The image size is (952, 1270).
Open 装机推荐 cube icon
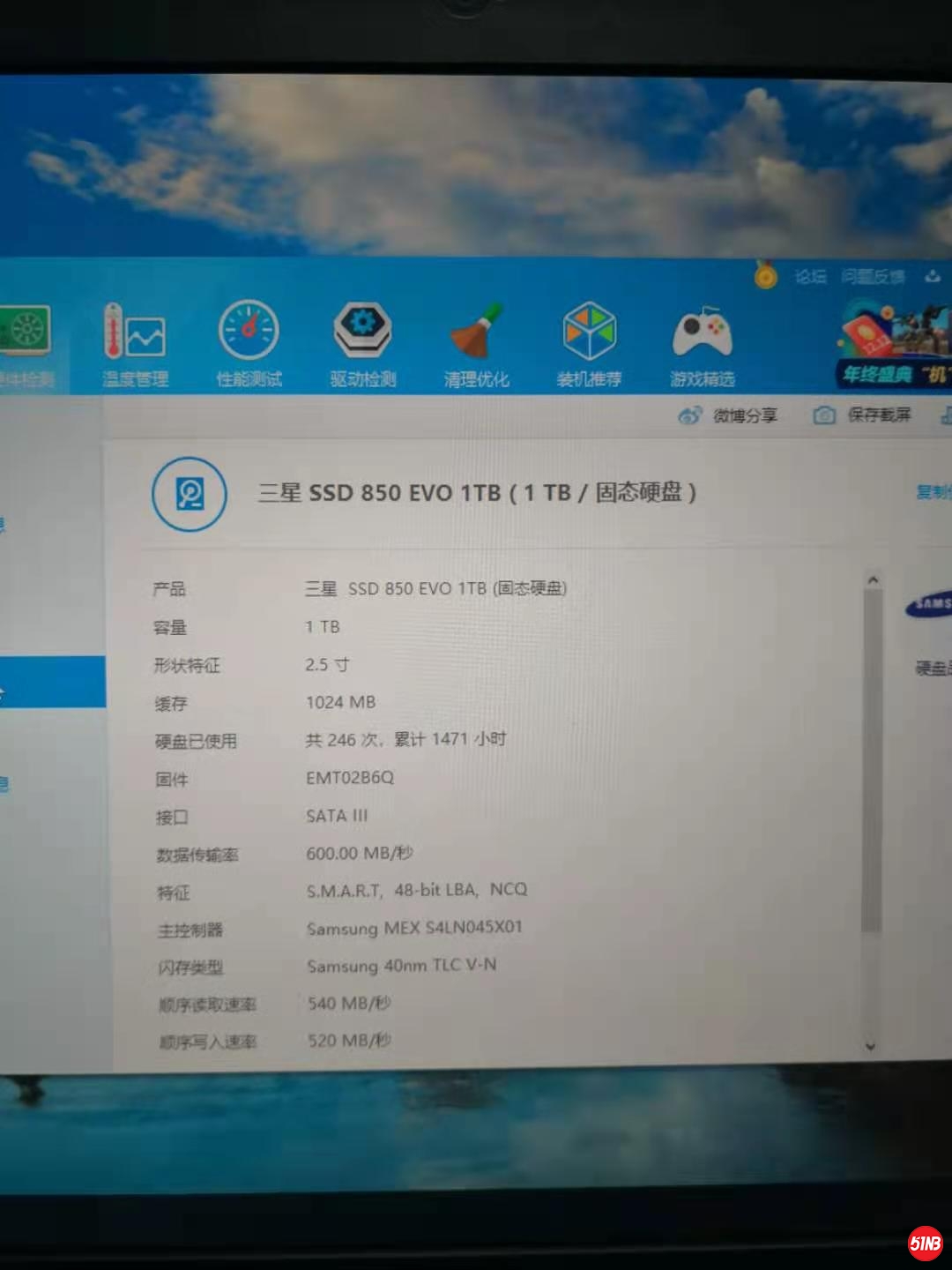[589, 332]
